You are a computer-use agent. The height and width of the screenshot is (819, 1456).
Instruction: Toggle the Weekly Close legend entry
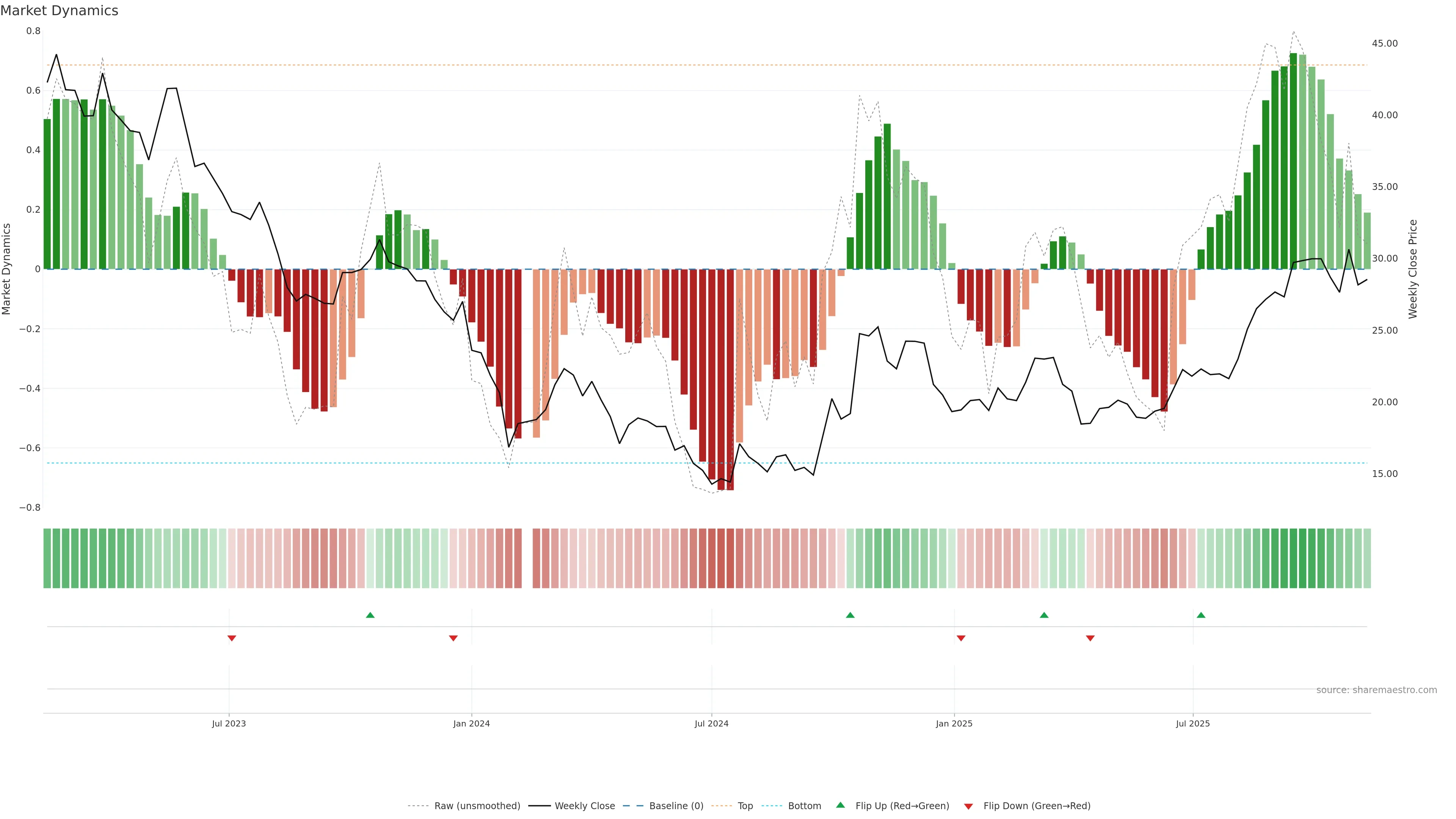point(584,806)
